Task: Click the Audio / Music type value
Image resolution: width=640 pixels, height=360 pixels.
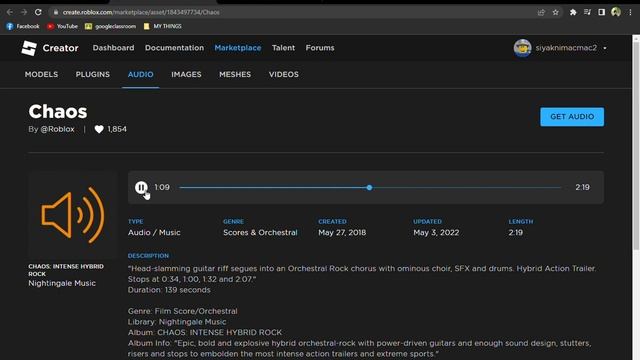Action: [x=154, y=232]
